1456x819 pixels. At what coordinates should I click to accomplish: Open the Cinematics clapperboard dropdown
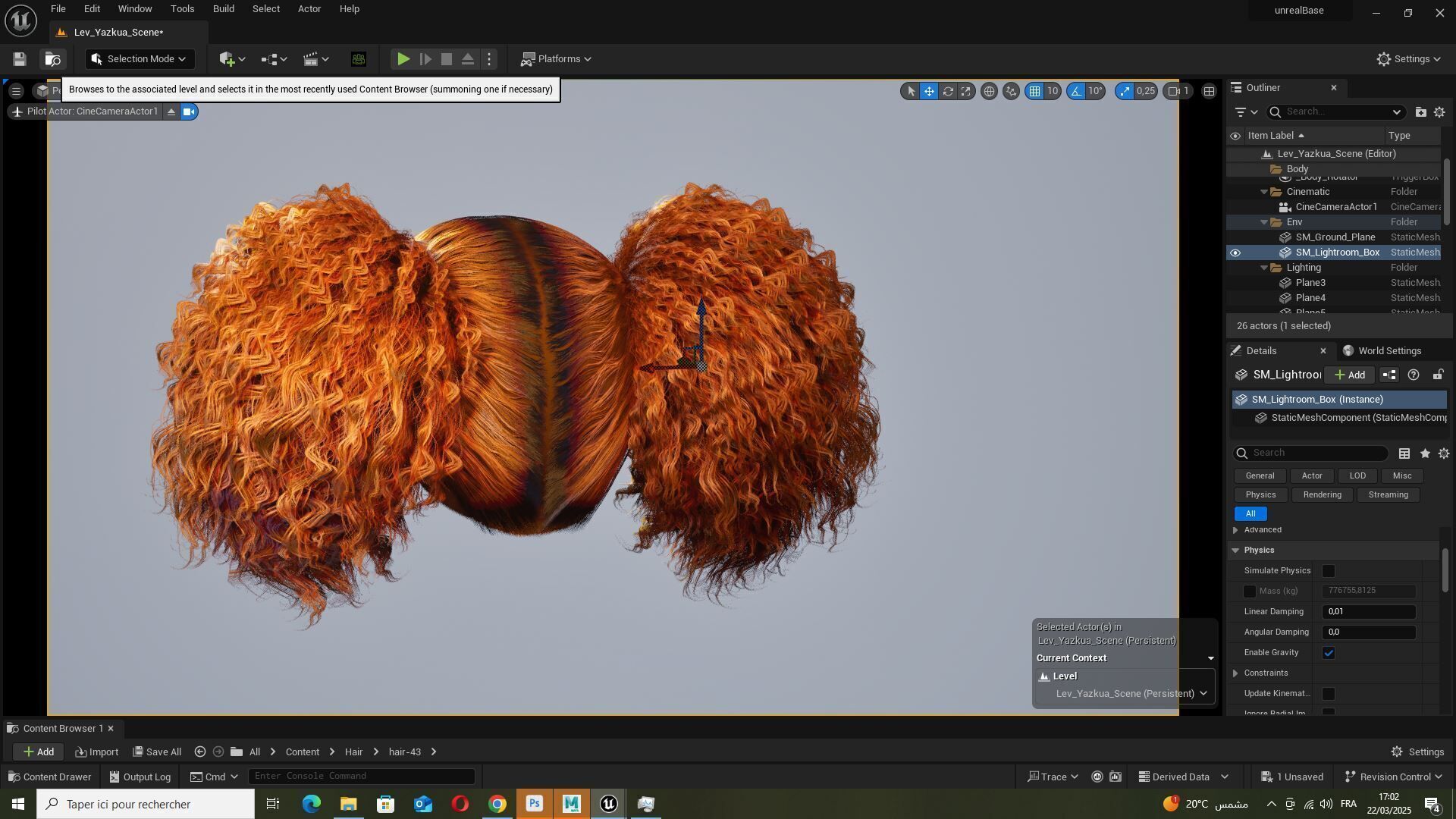point(315,59)
